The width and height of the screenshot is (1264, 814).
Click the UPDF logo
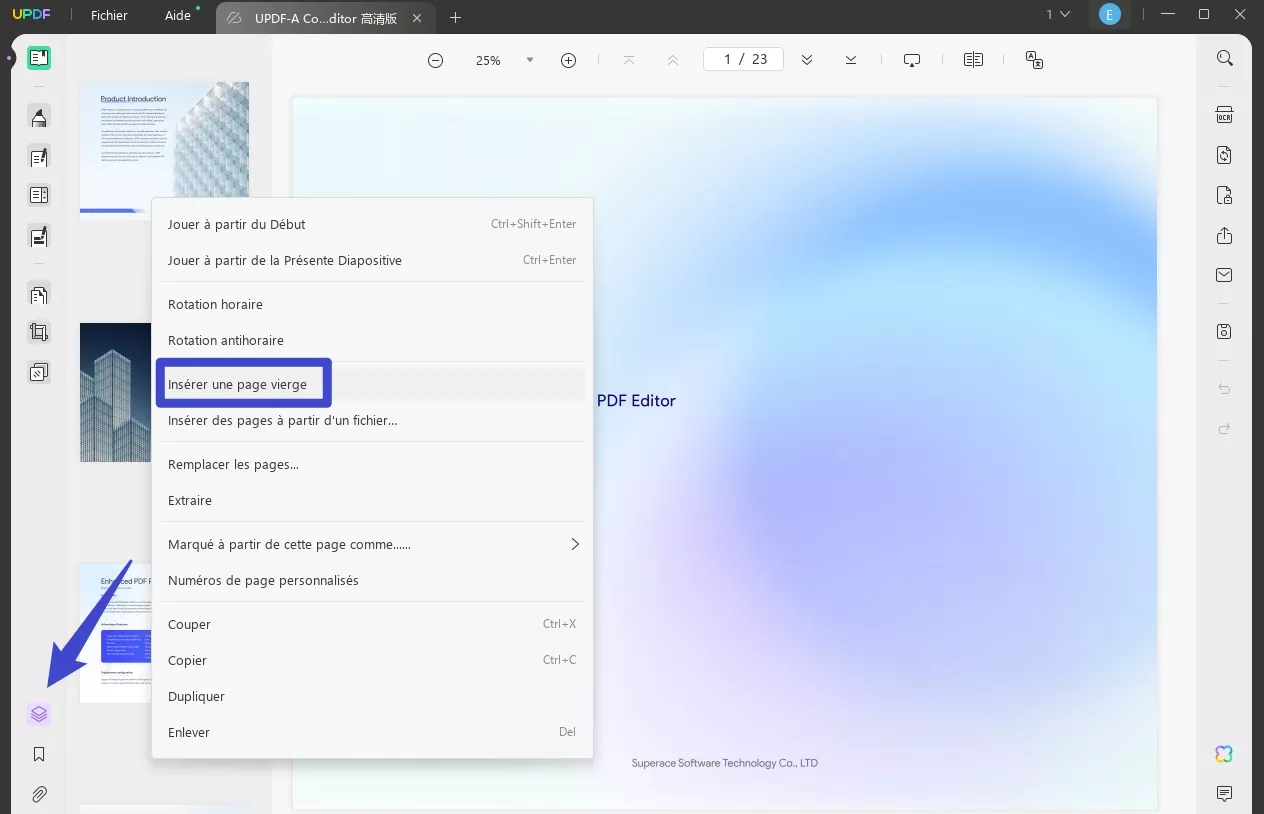(x=31, y=15)
